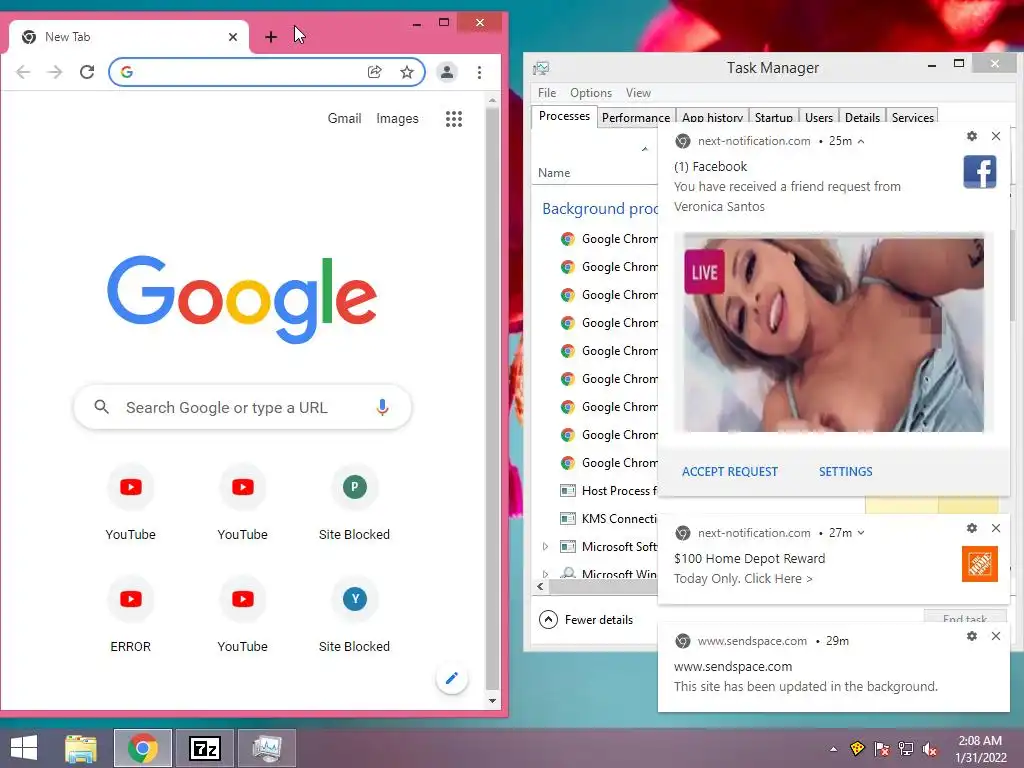Click ACCEPT REQUEST button
This screenshot has height=768, width=1024.
click(x=729, y=472)
